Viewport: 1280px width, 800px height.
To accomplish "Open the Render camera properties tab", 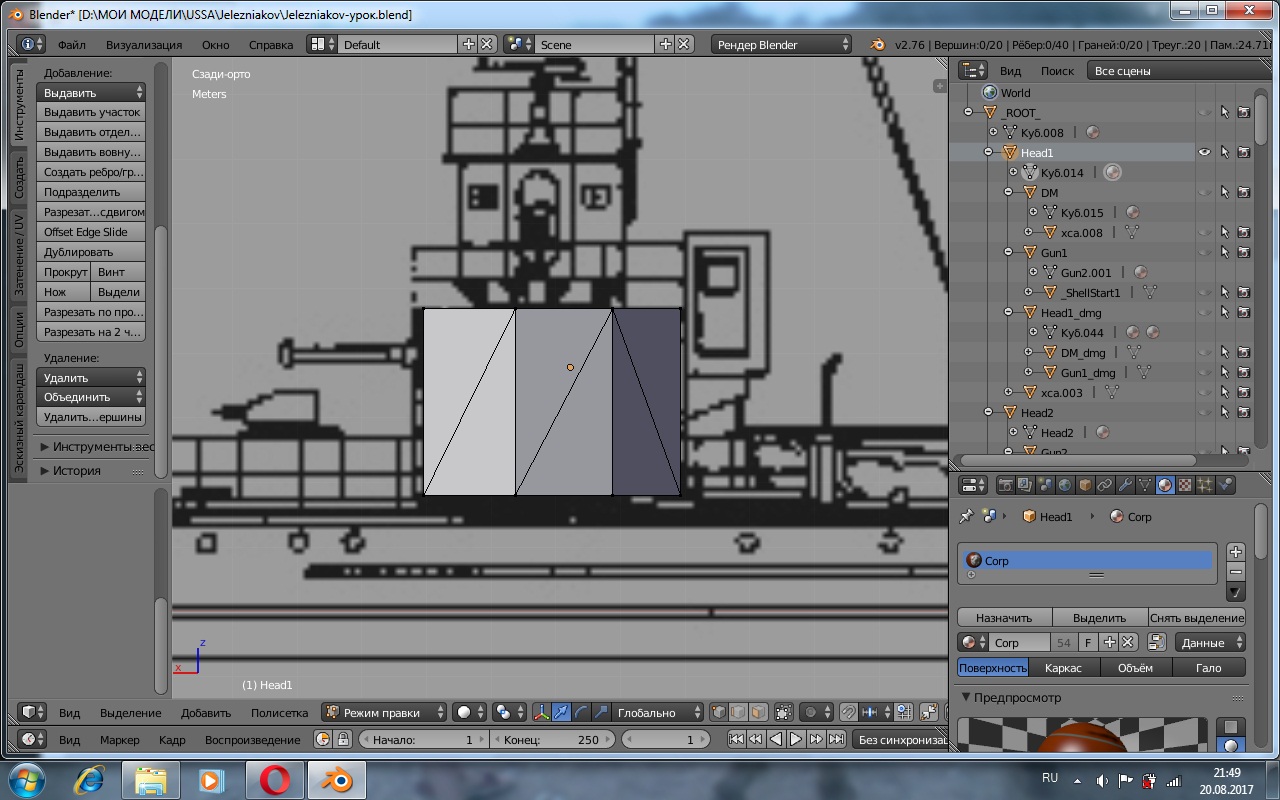I will tap(1005, 485).
